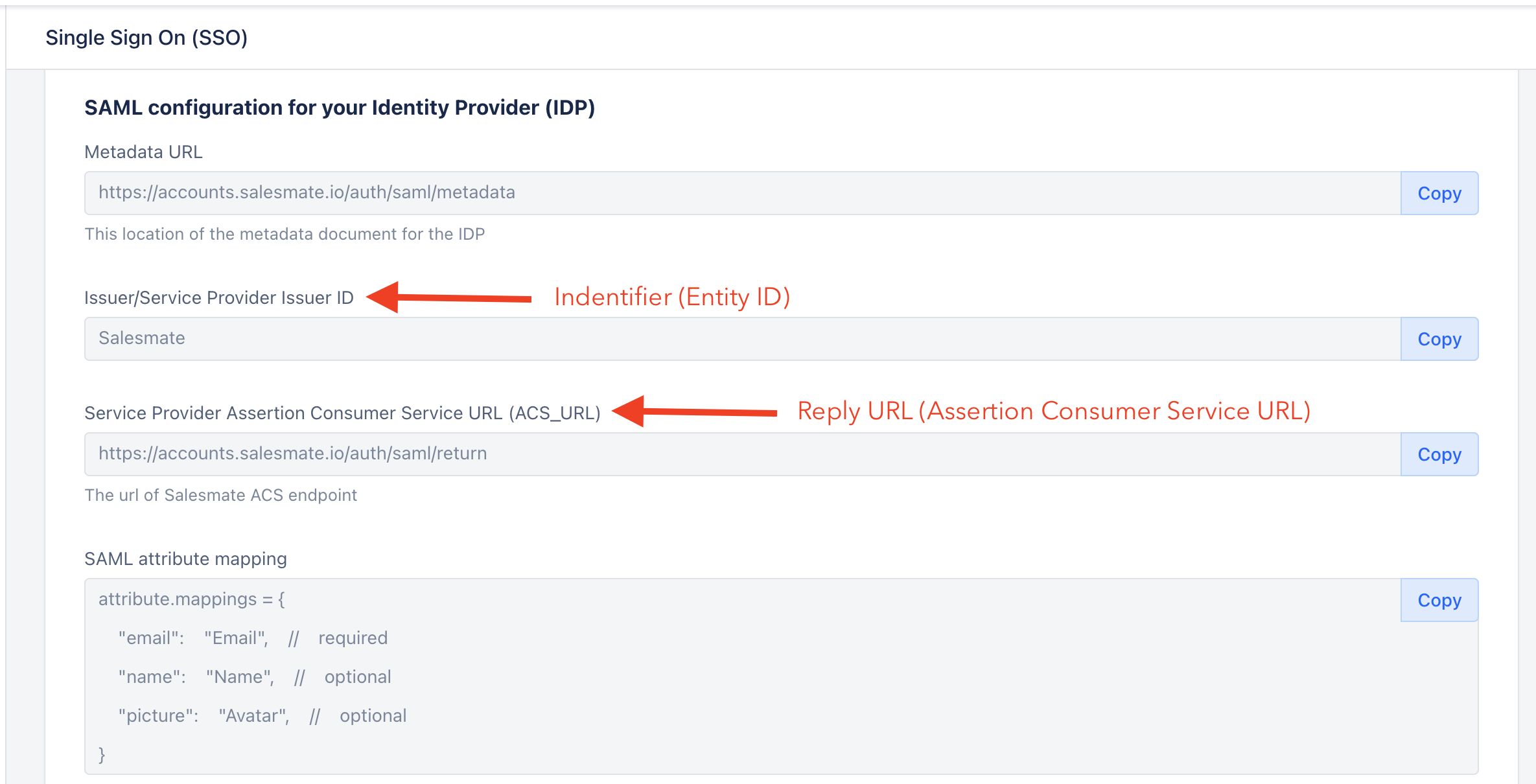Click the red arrow pointing to ACS_URL label

tap(694, 411)
